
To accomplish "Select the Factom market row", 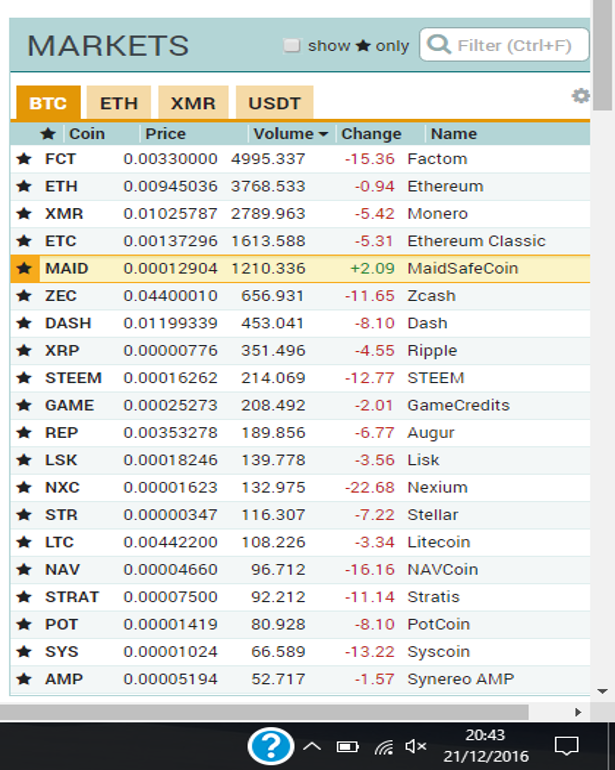I will coord(300,159).
